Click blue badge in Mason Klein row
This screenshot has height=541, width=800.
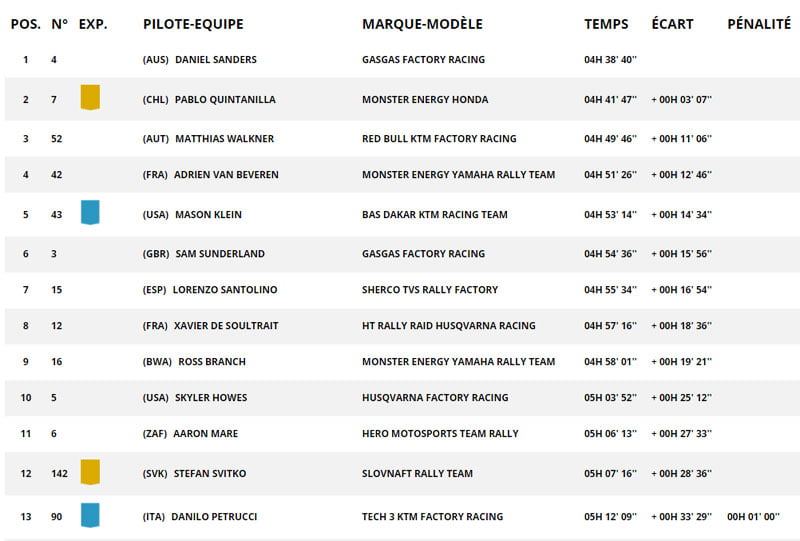point(90,212)
